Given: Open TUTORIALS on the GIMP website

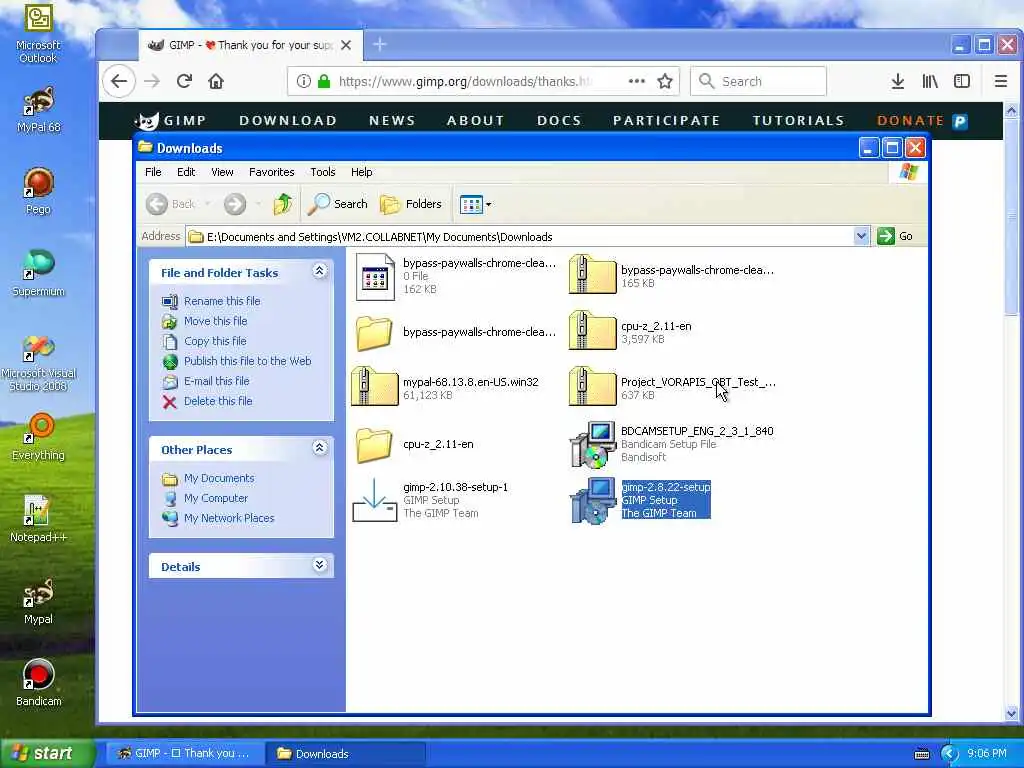Looking at the screenshot, I should 798,121.
